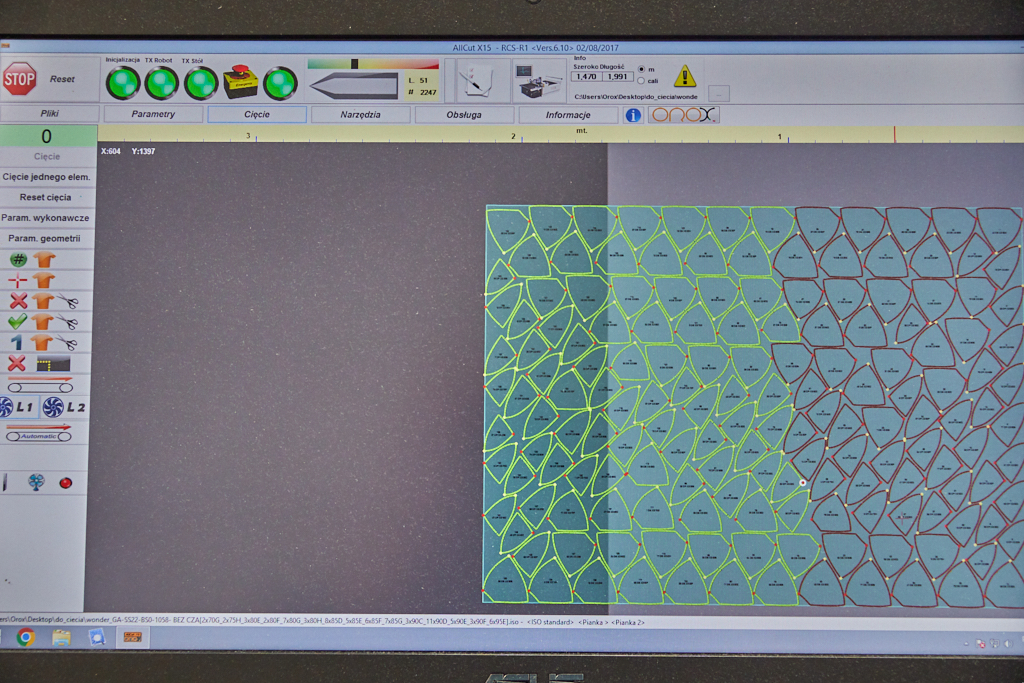This screenshot has height=683, width=1024.
Task: Select the 'm' meters unit option
Action: [641, 69]
